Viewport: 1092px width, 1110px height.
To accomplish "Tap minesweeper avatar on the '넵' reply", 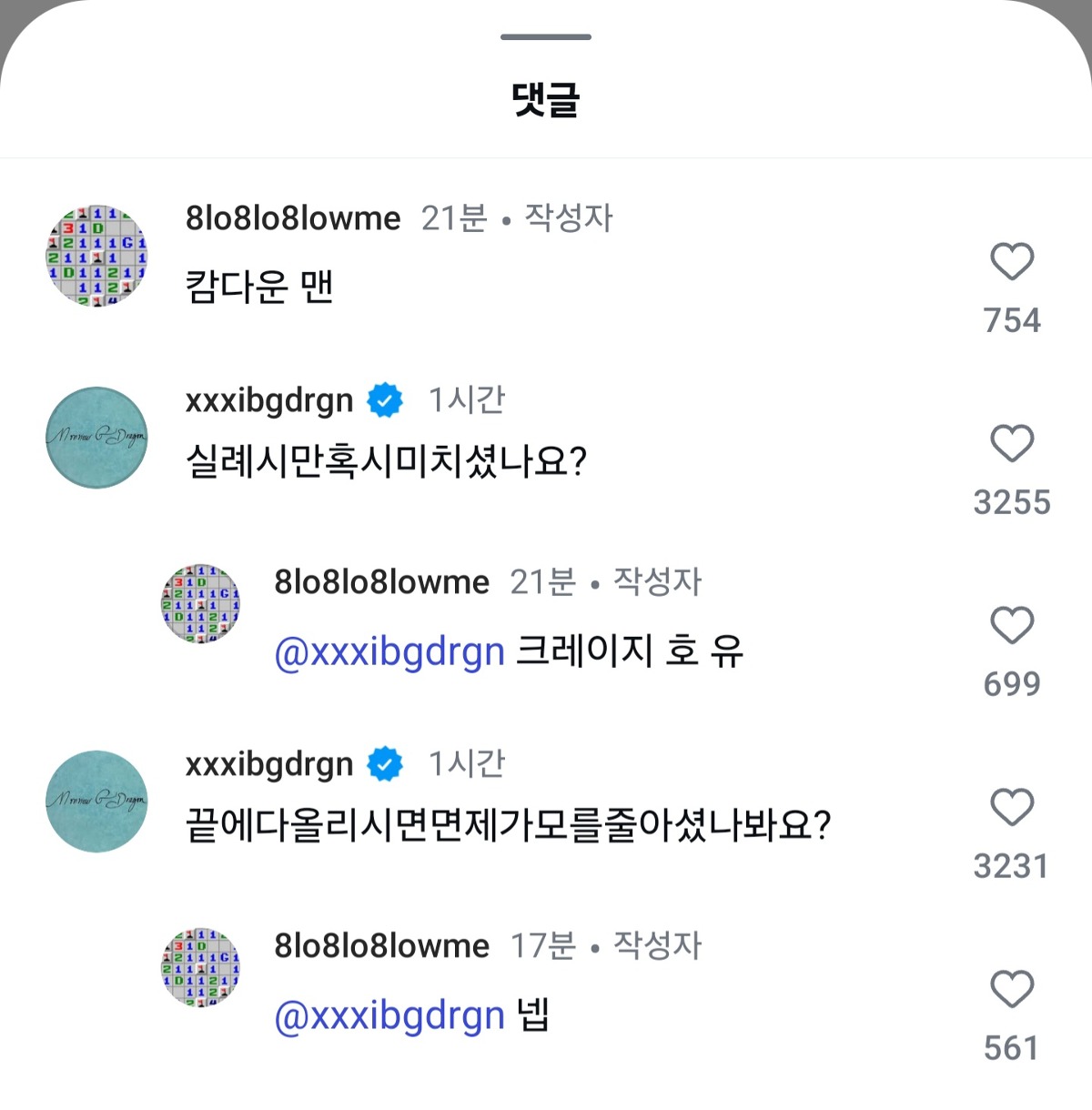I will [x=200, y=967].
